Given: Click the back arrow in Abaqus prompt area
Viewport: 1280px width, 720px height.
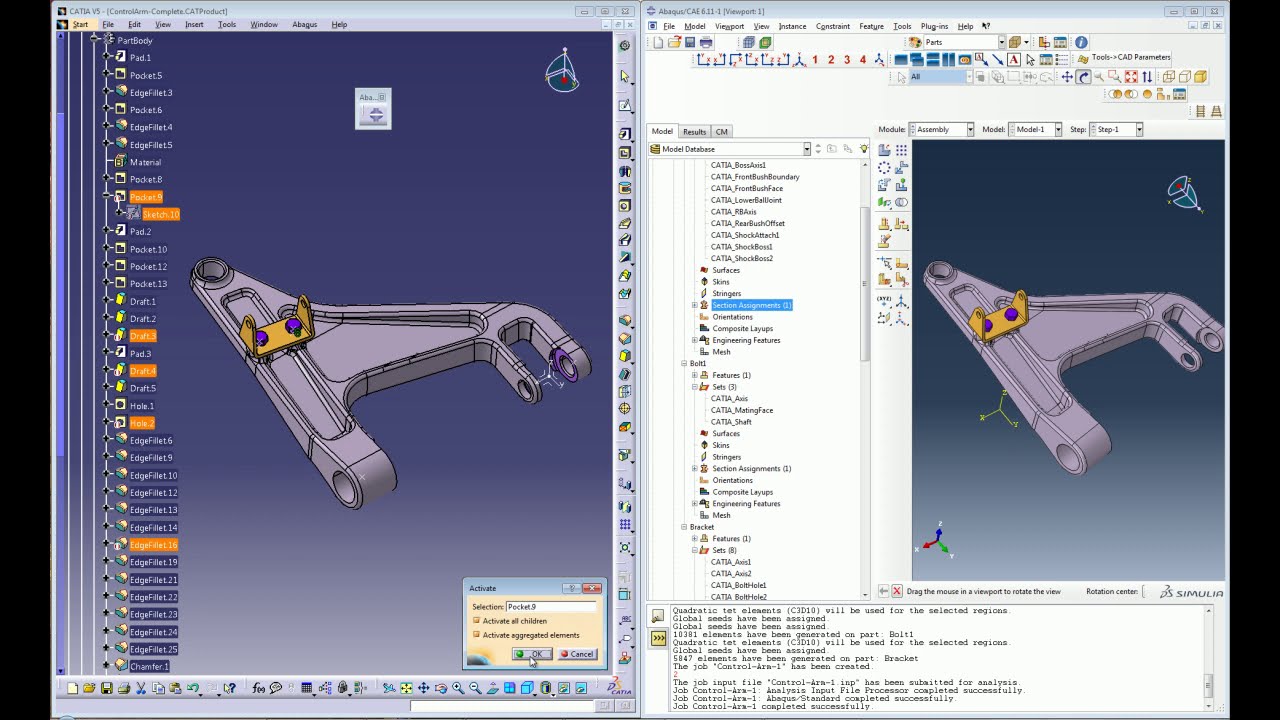Looking at the screenshot, I should tap(883, 591).
